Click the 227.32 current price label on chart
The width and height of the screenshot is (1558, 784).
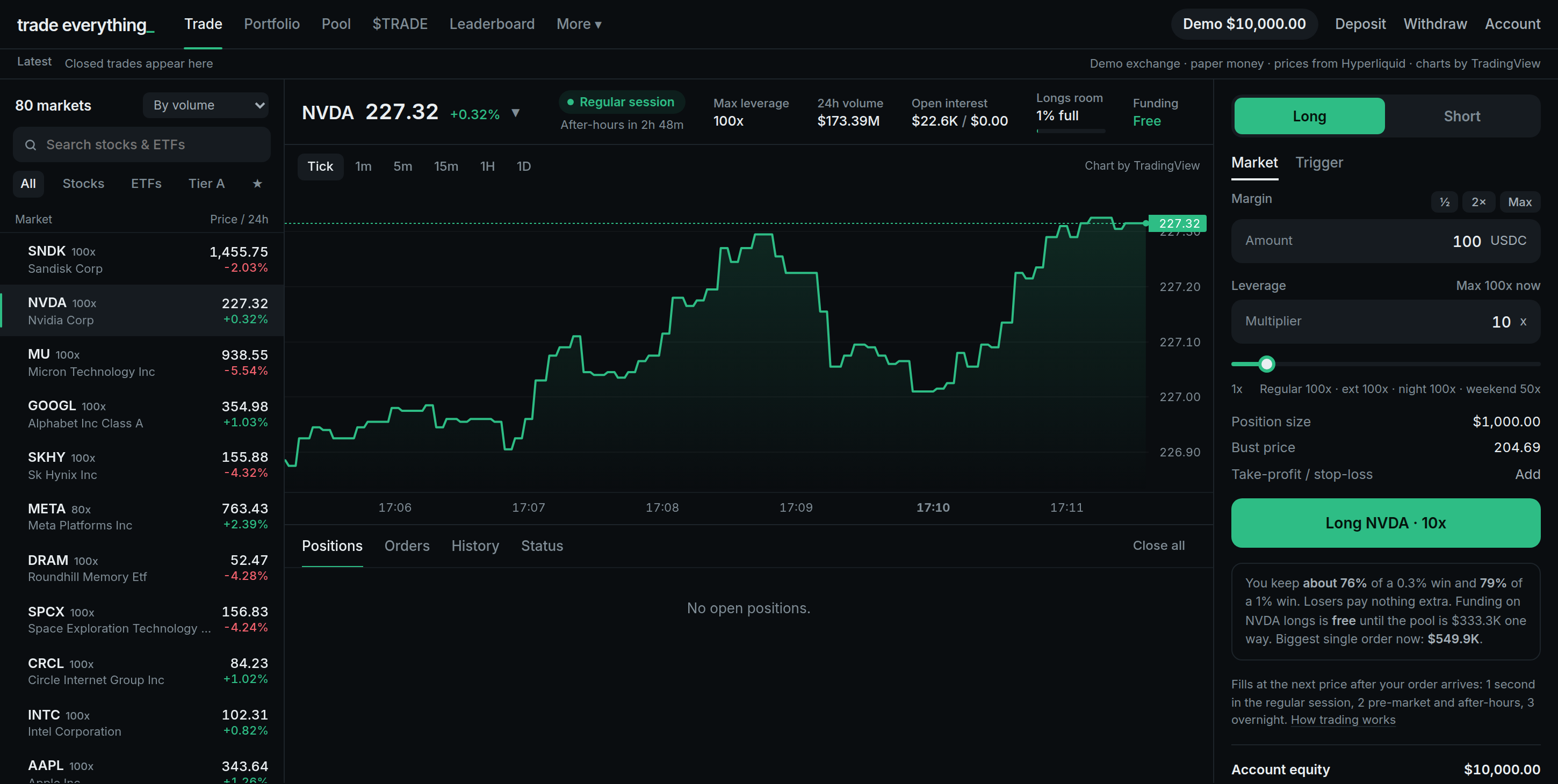[1178, 223]
